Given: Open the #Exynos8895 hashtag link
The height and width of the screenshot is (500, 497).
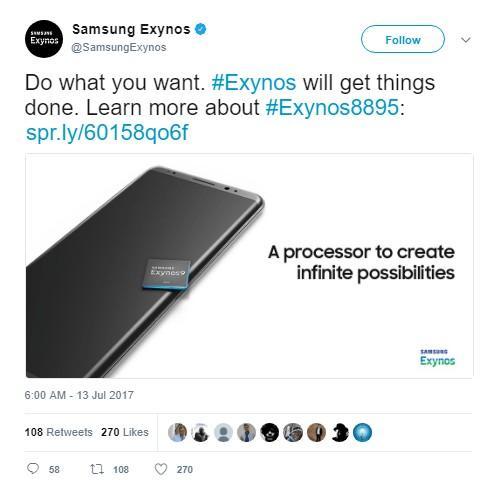Looking at the screenshot, I should pyautogui.click(x=332, y=107).
